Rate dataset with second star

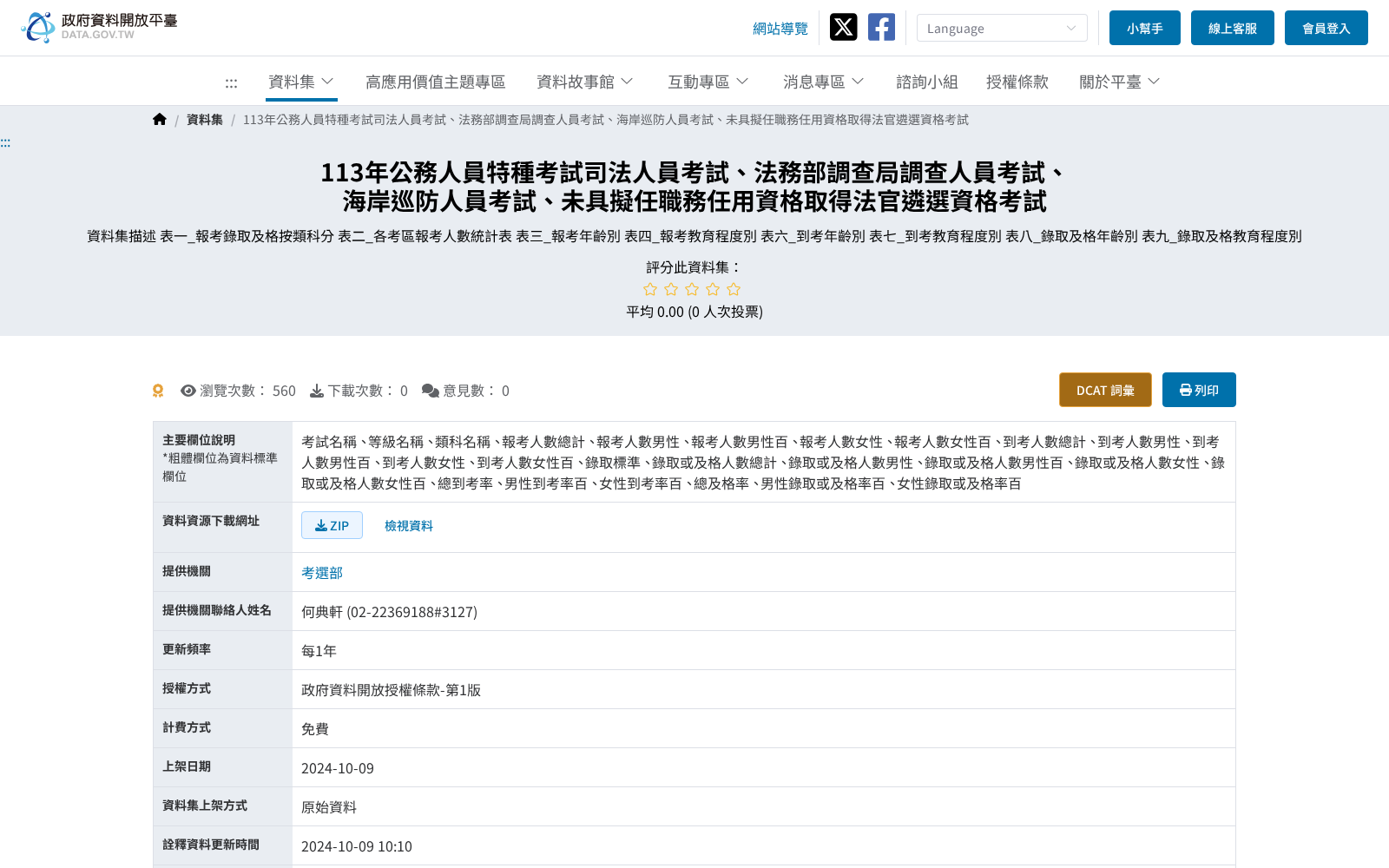tap(671, 289)
